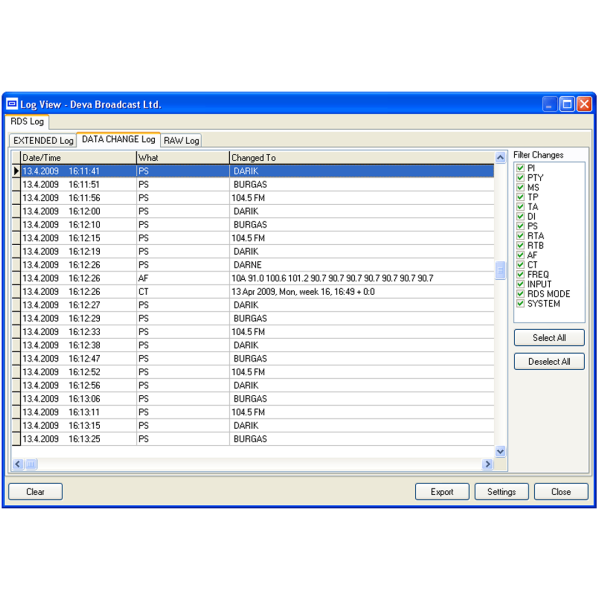600x600 pixels.
Task: Click the What column header
Action: pyautogui.click(x=183, y=158)
